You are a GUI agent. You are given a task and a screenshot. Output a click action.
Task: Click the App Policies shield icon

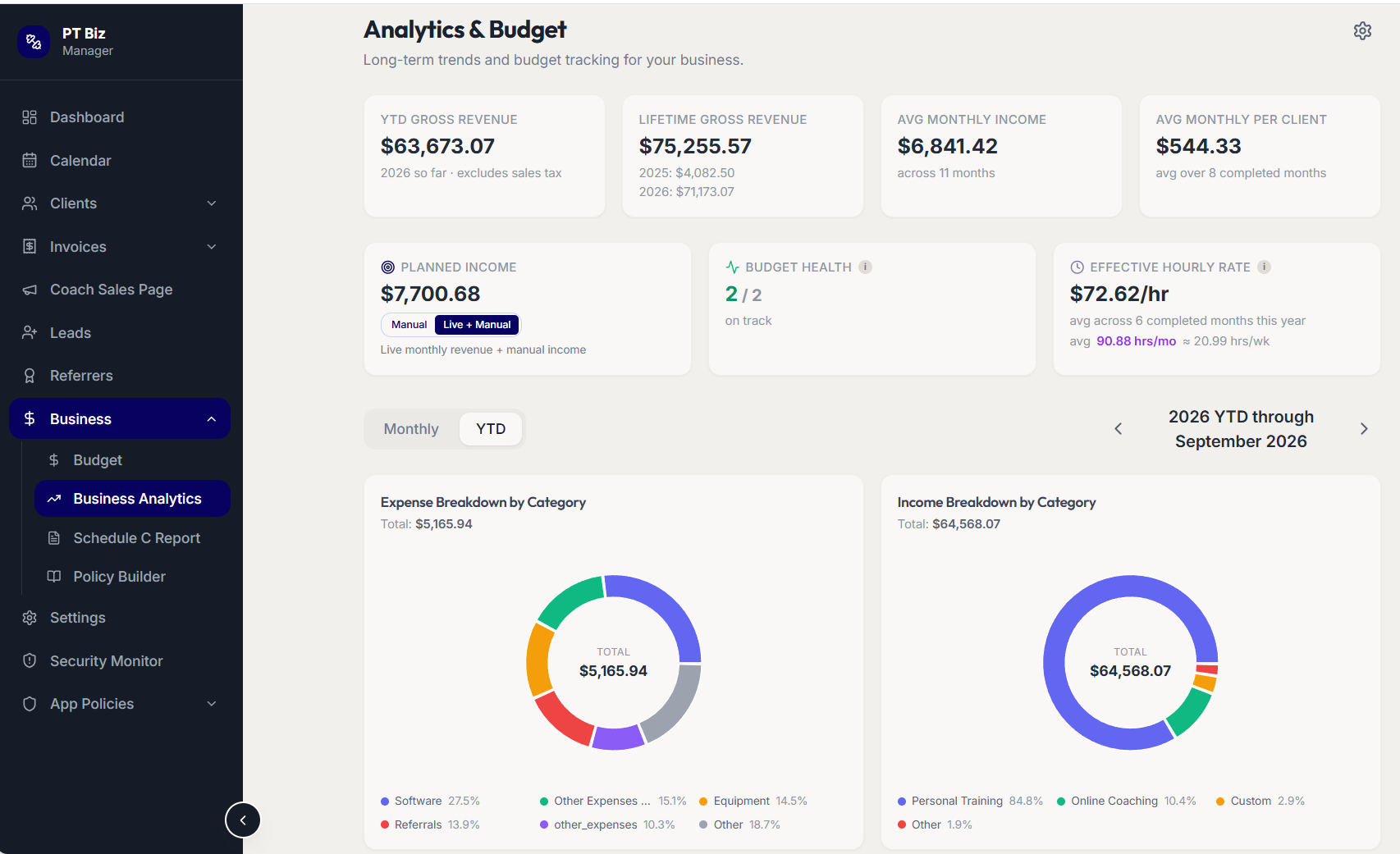tap(30, 704)
